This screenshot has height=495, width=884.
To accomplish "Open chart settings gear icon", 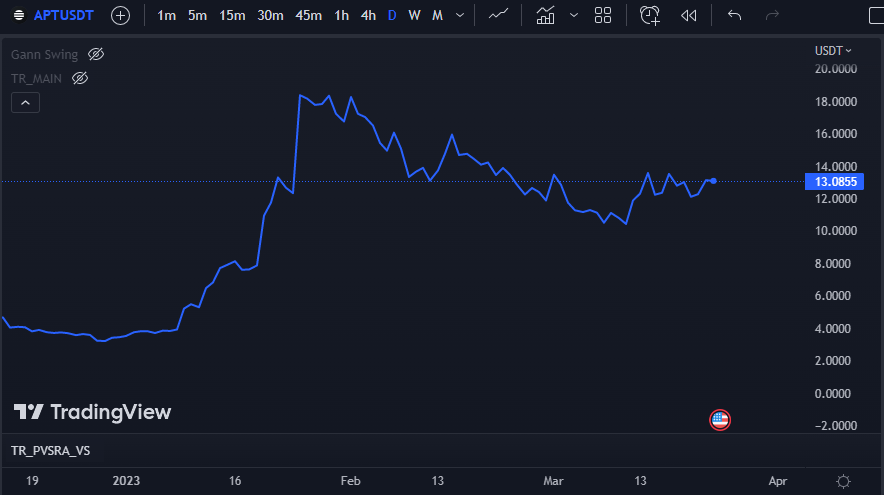I will 843,481.
